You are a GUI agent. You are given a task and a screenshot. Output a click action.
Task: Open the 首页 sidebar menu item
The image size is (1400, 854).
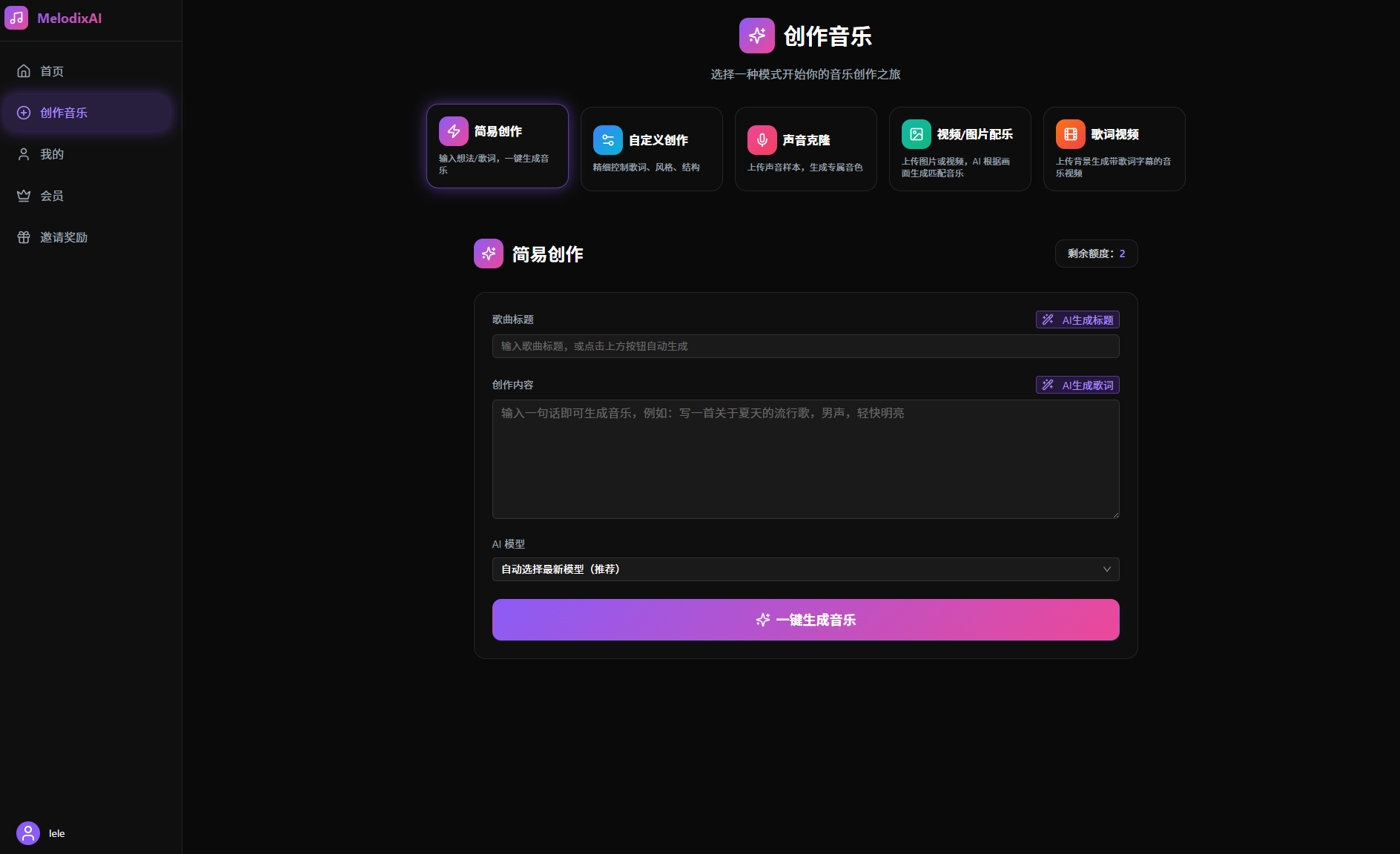(87, 71)
